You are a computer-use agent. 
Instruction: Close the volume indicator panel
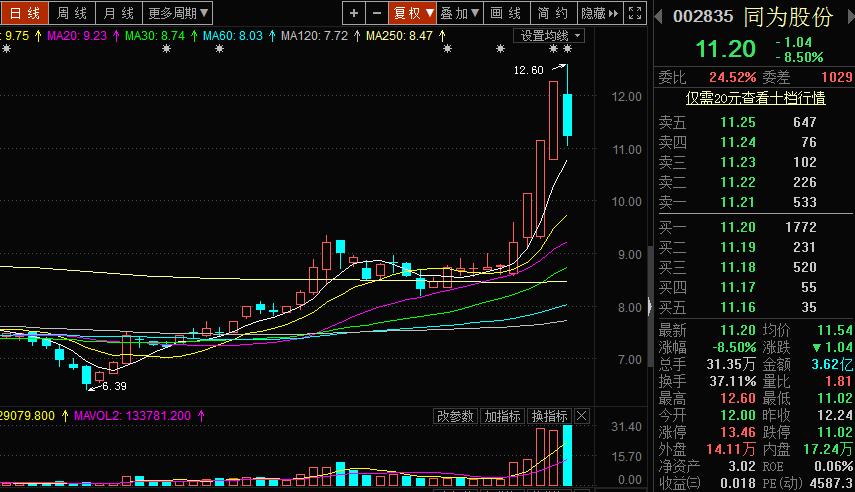tap(582, 416)
